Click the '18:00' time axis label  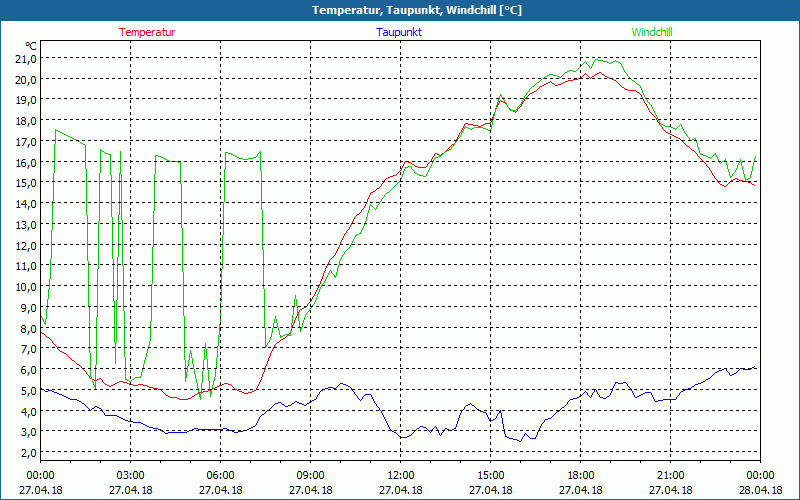coord(581,476)
